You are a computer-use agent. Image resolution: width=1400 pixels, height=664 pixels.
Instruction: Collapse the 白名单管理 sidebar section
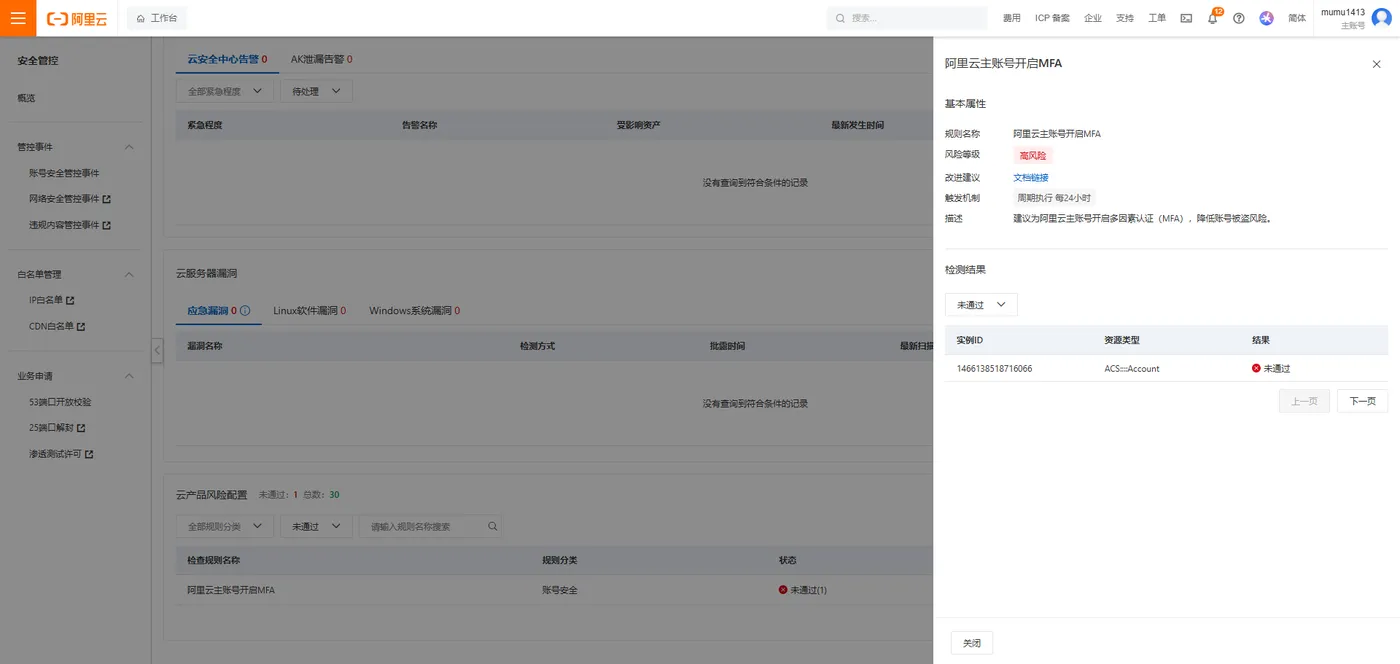pyautogui.click(x=129, y=274)
